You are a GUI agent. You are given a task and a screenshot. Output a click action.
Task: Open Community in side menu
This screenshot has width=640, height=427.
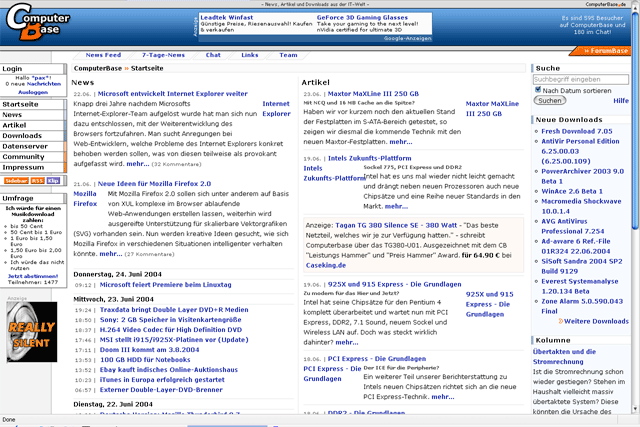(x=32, y=157)
